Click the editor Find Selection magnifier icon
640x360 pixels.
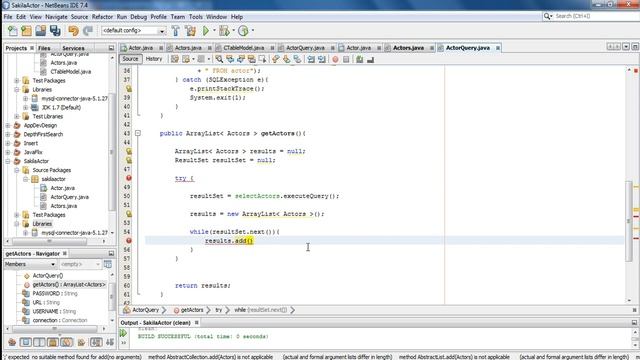tap(219, 59)
